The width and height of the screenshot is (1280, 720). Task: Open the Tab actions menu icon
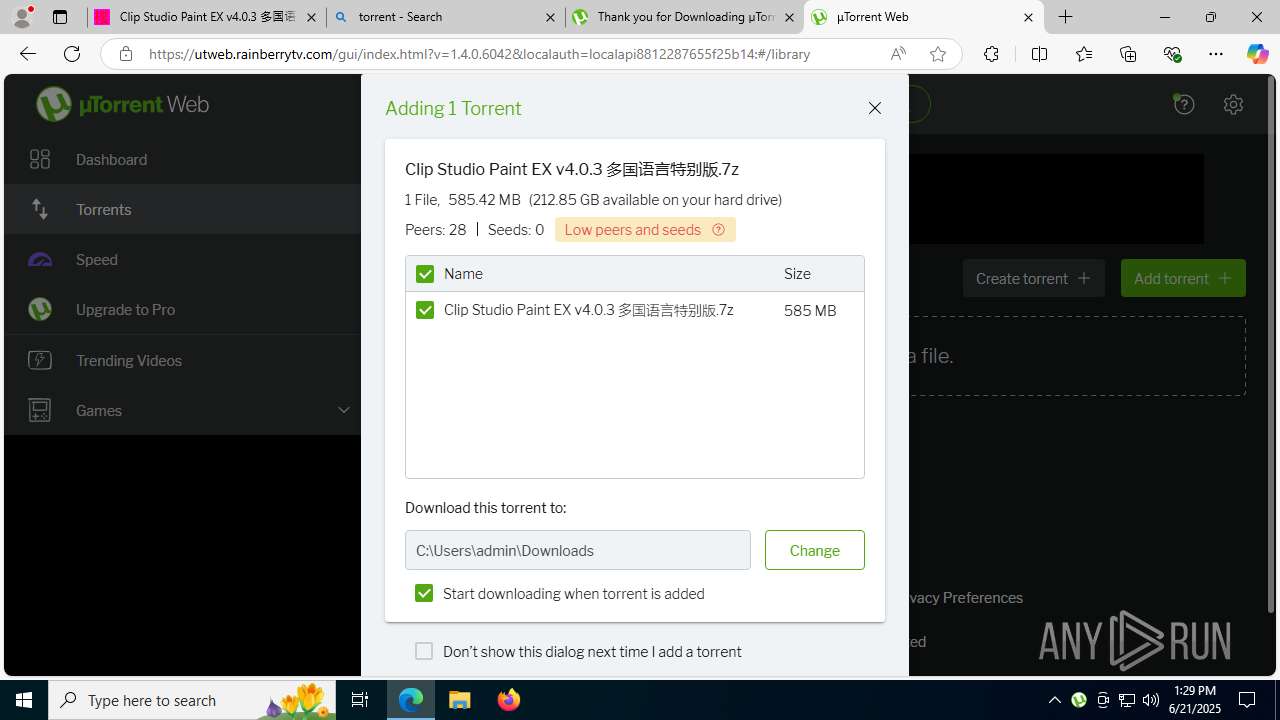[60, 17]
